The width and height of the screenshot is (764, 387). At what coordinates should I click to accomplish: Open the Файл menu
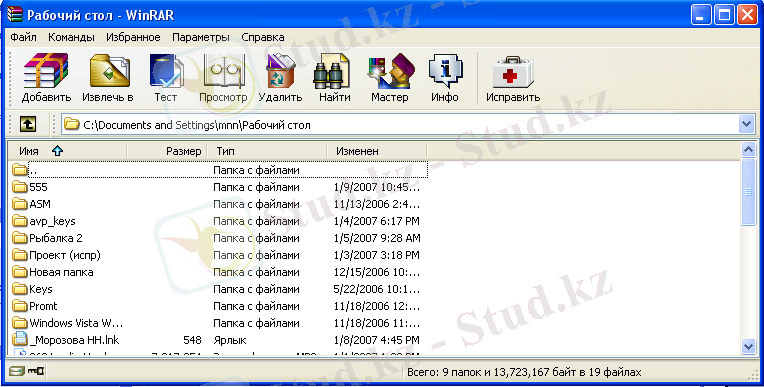pos(23,37)
